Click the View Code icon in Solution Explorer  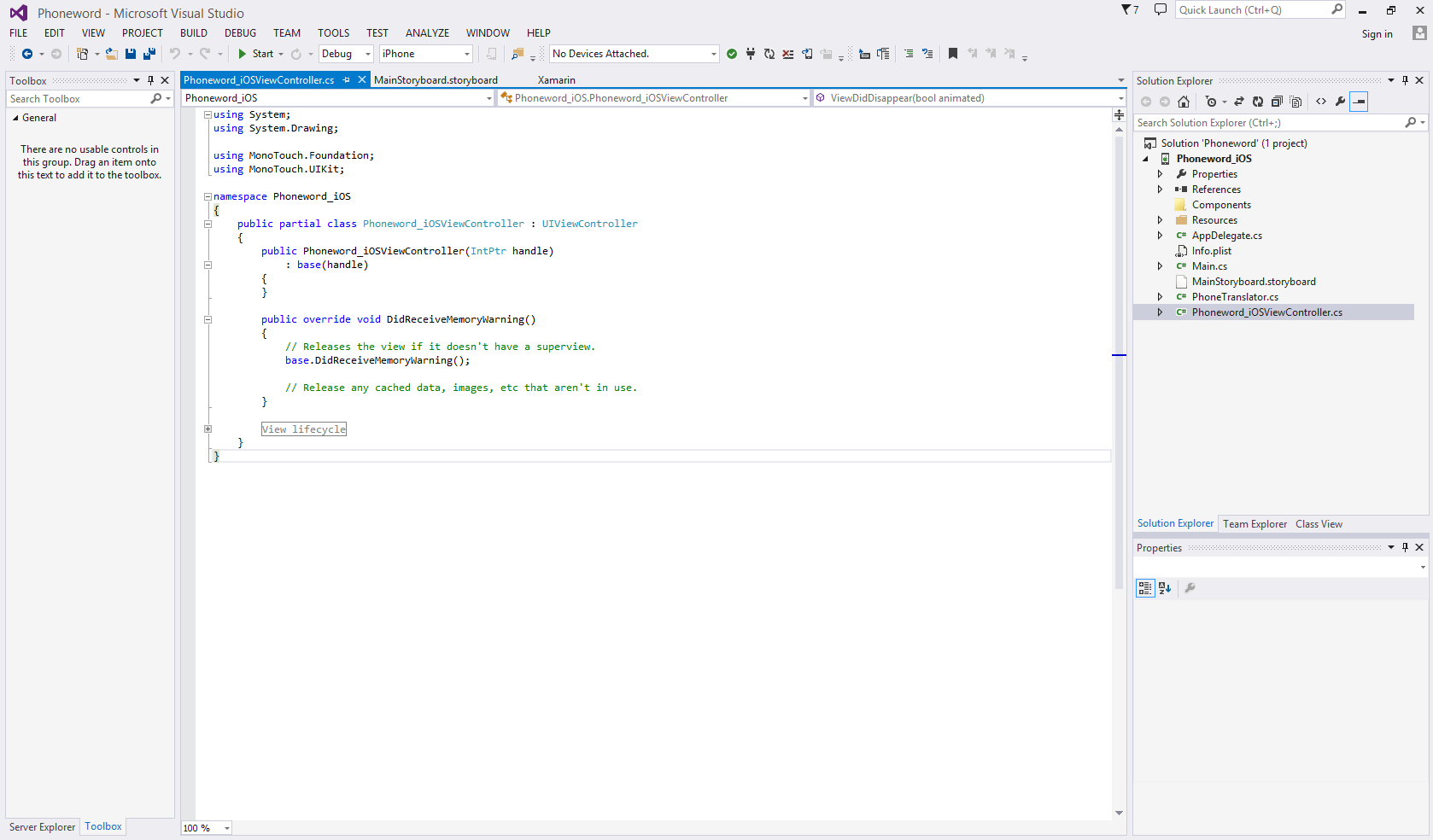point(1321,102)
